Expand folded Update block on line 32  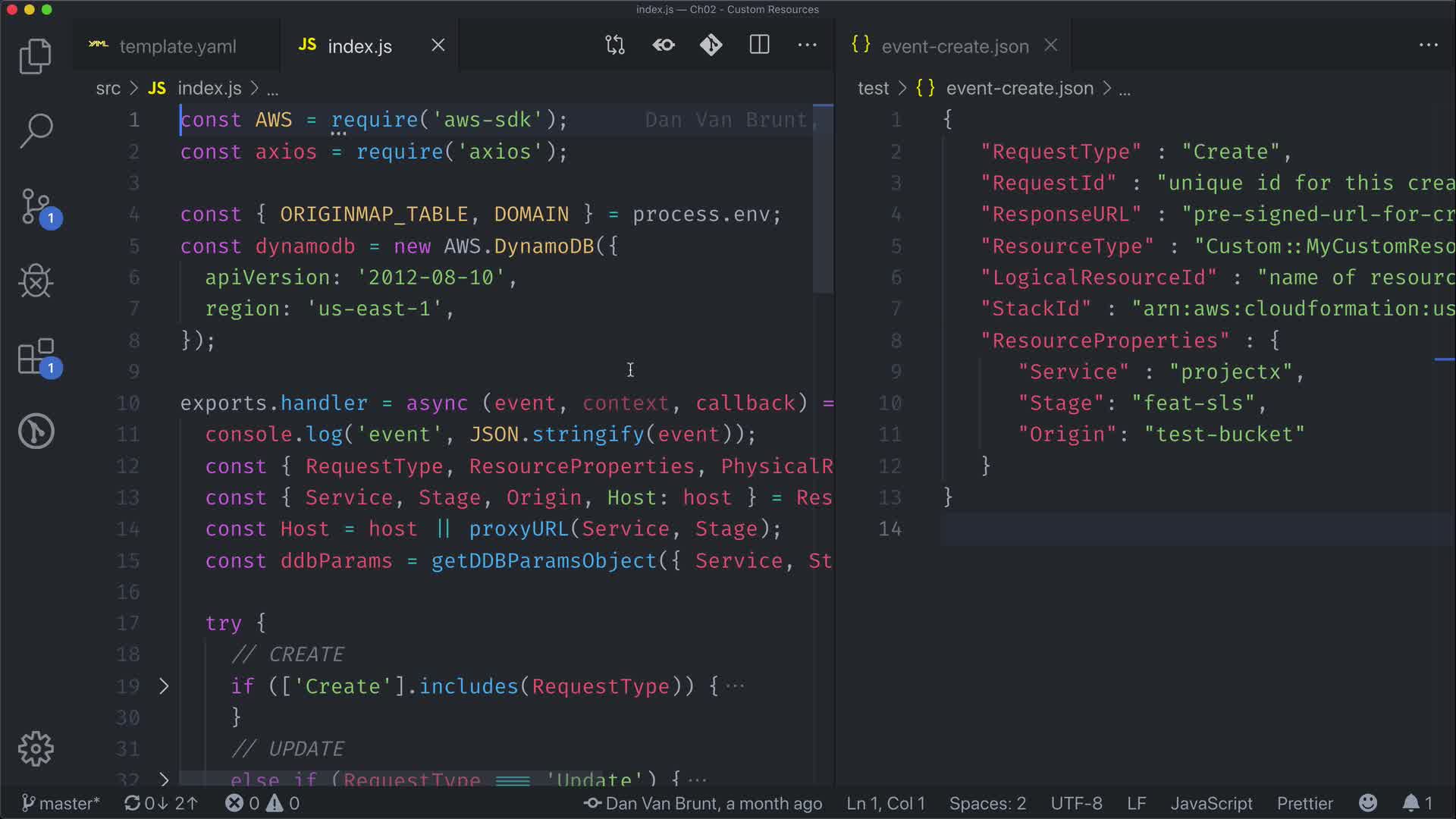[x=164, y=779]
